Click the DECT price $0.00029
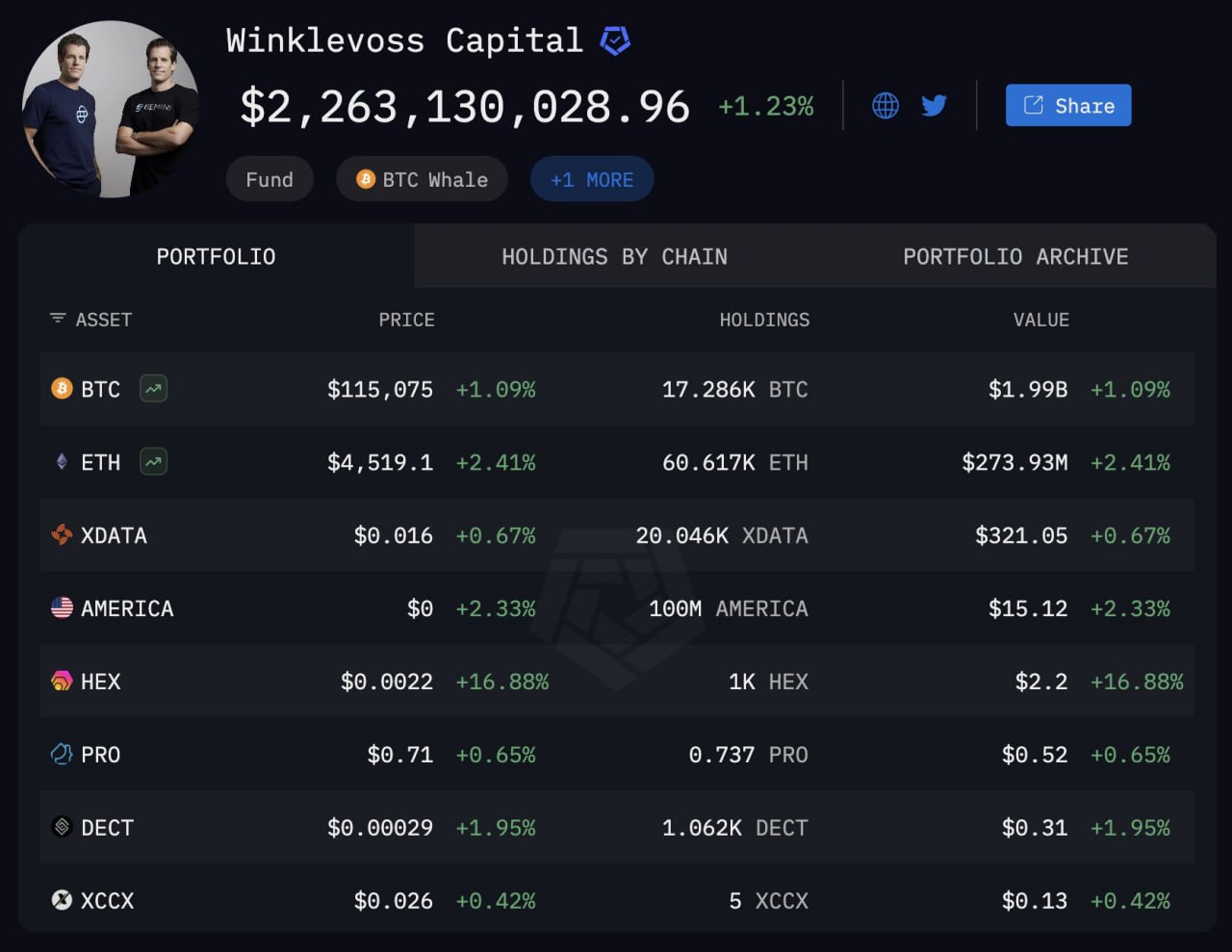This screenshot has width=1232, height=952. coord(380,828)
